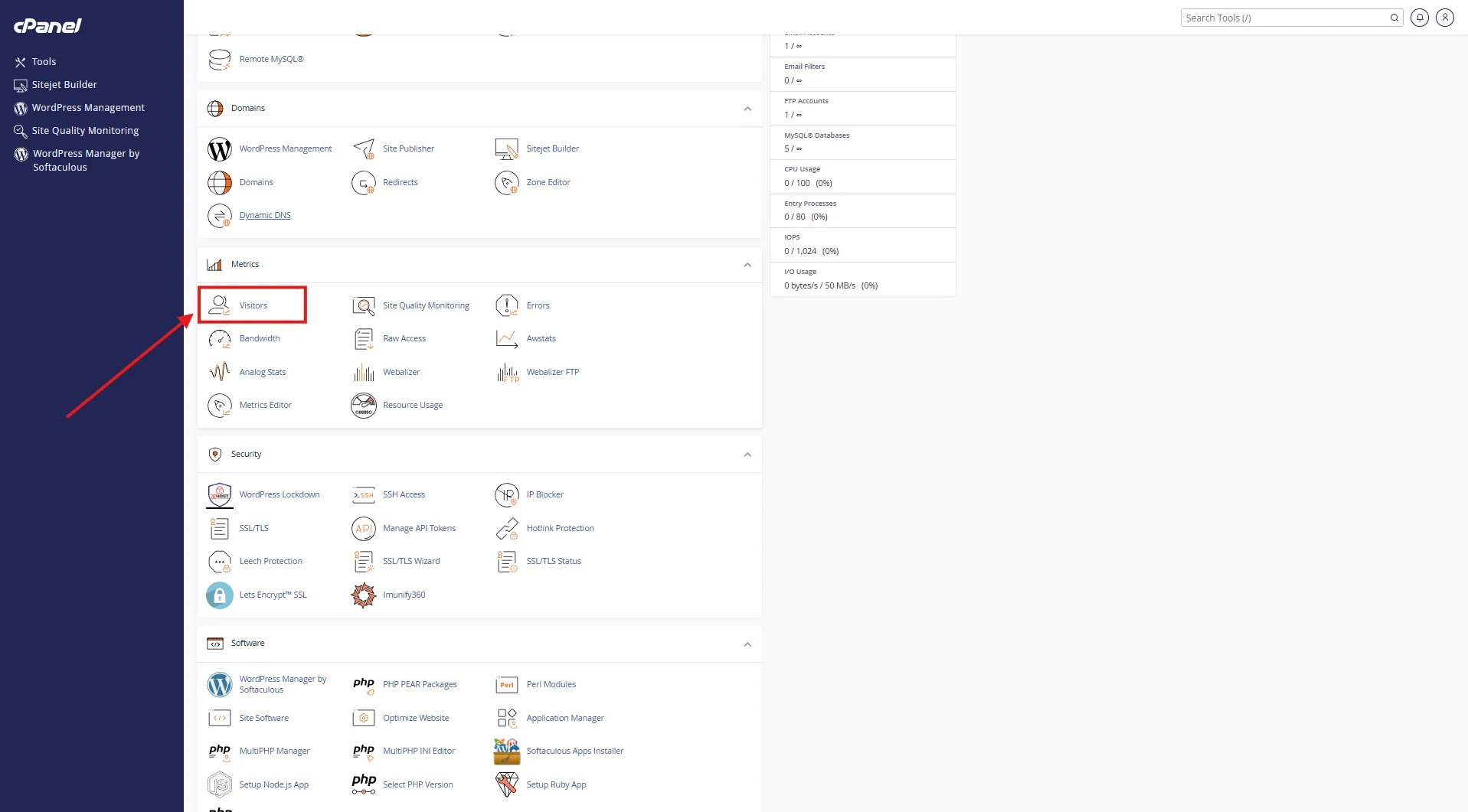The height and width of the screenshot is (812, 1468).
Task: Open the SSL/TLS Status link
Action: pos(554,561)
